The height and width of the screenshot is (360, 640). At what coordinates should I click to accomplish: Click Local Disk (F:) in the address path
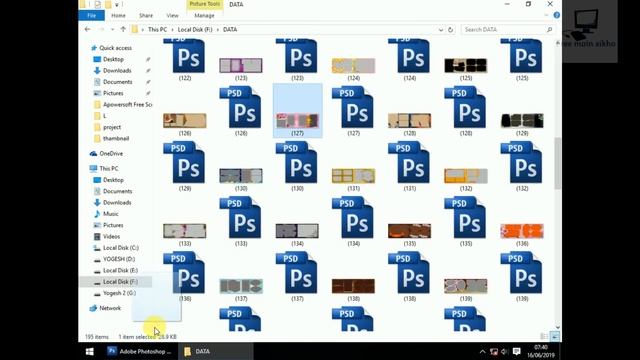tap(195, 29)
